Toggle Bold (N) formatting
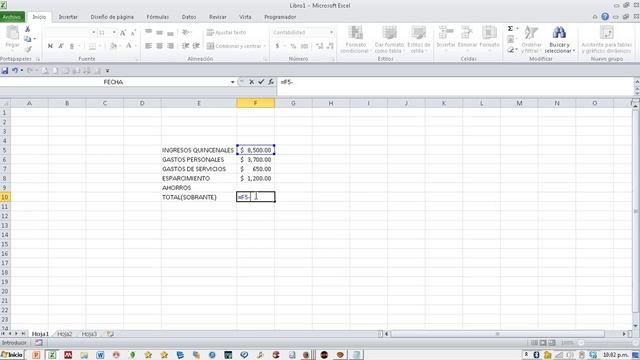This screenshot has width=640, height=360. coord(50,46)
